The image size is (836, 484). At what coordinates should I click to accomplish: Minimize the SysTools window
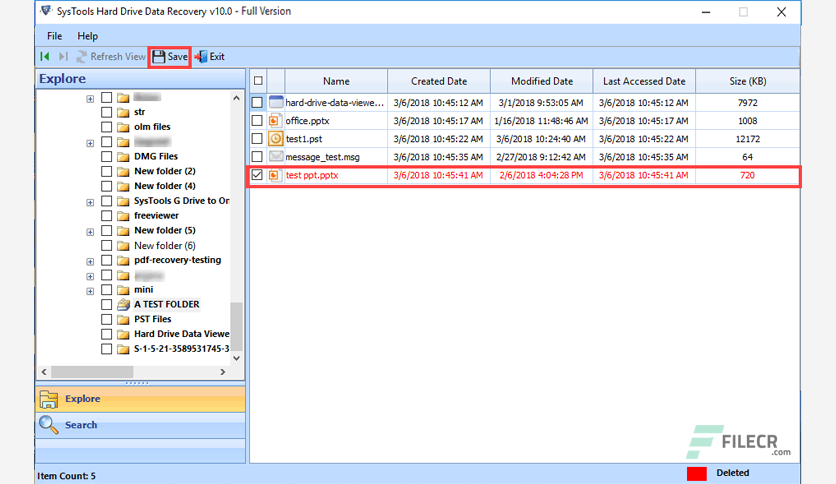click(706, 12)
